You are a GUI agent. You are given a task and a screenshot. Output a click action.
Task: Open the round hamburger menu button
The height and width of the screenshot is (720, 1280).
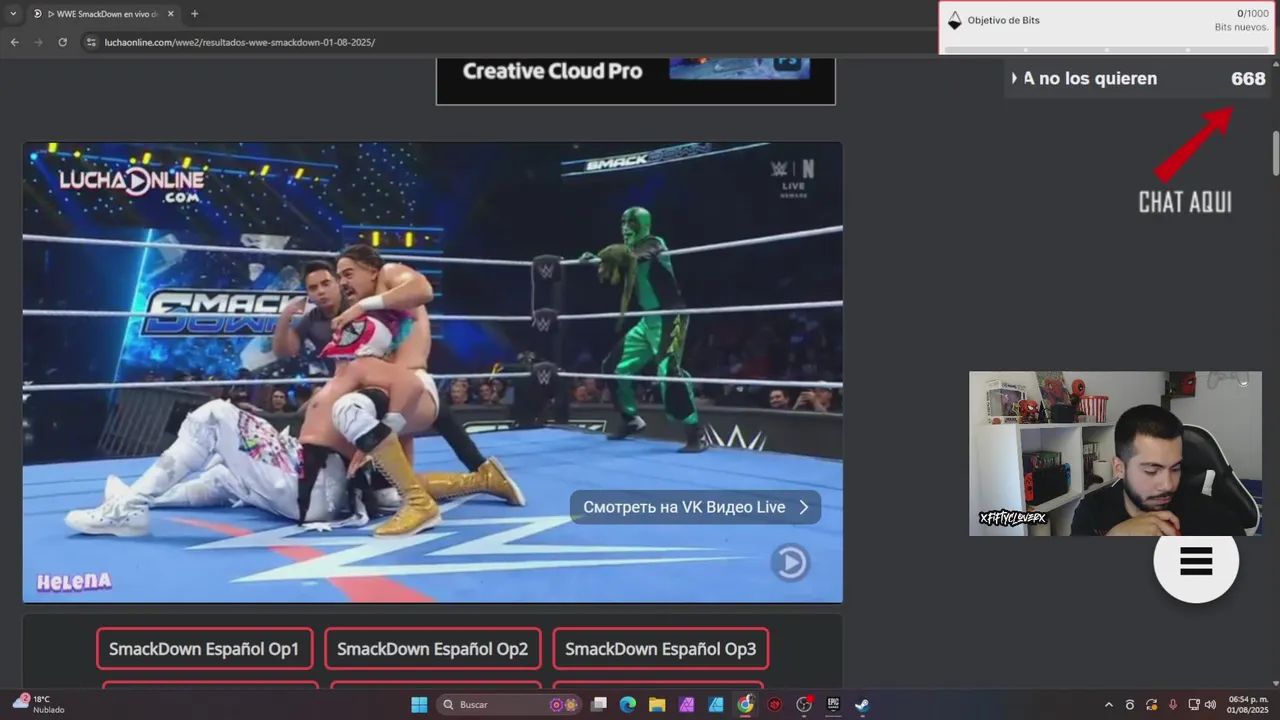coord(1196,561)
